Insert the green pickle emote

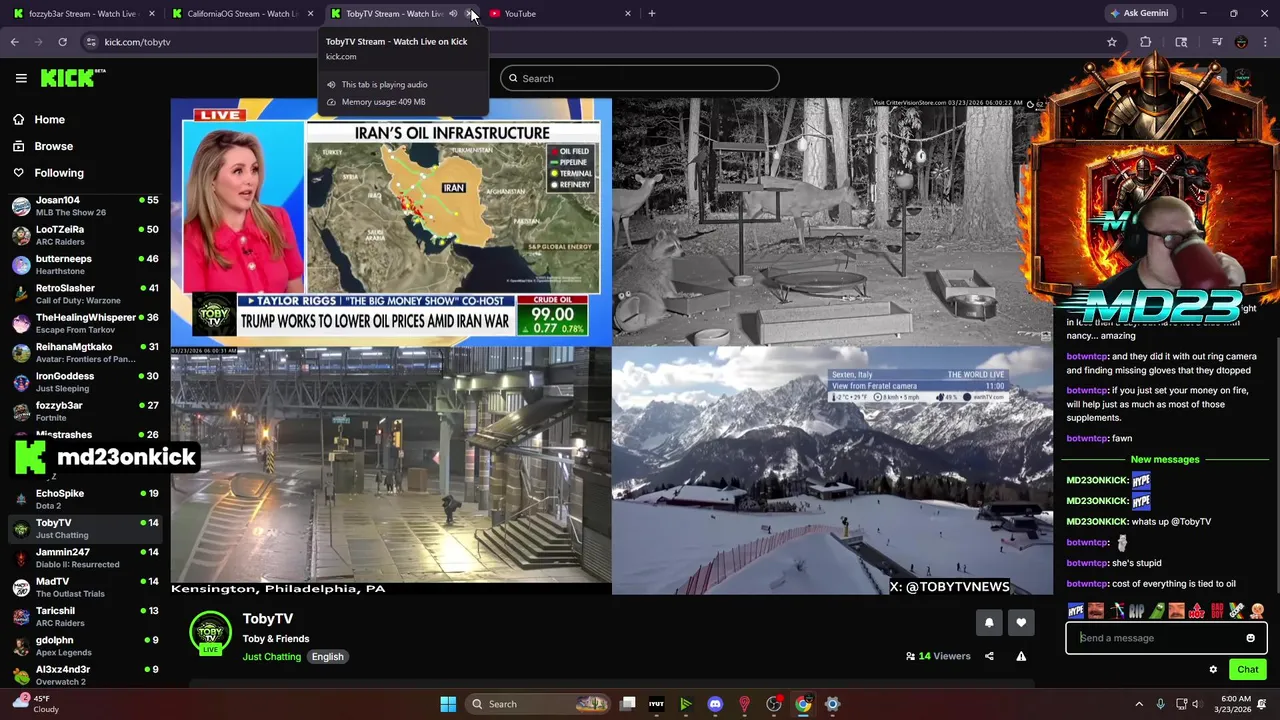click(1156, 611)
